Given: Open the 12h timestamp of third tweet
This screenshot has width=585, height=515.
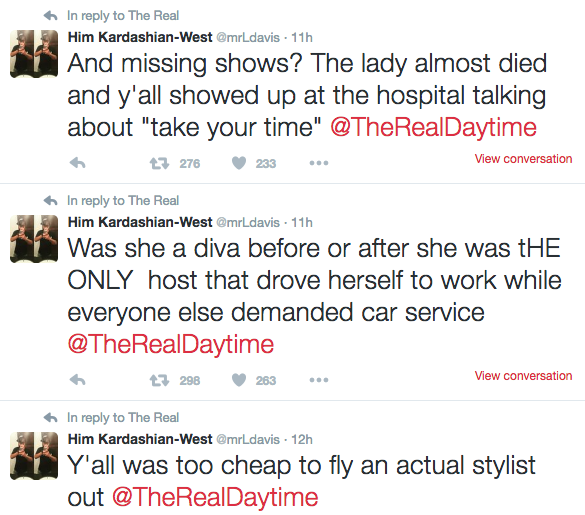Looking at the screenshot, I should 301,439.
